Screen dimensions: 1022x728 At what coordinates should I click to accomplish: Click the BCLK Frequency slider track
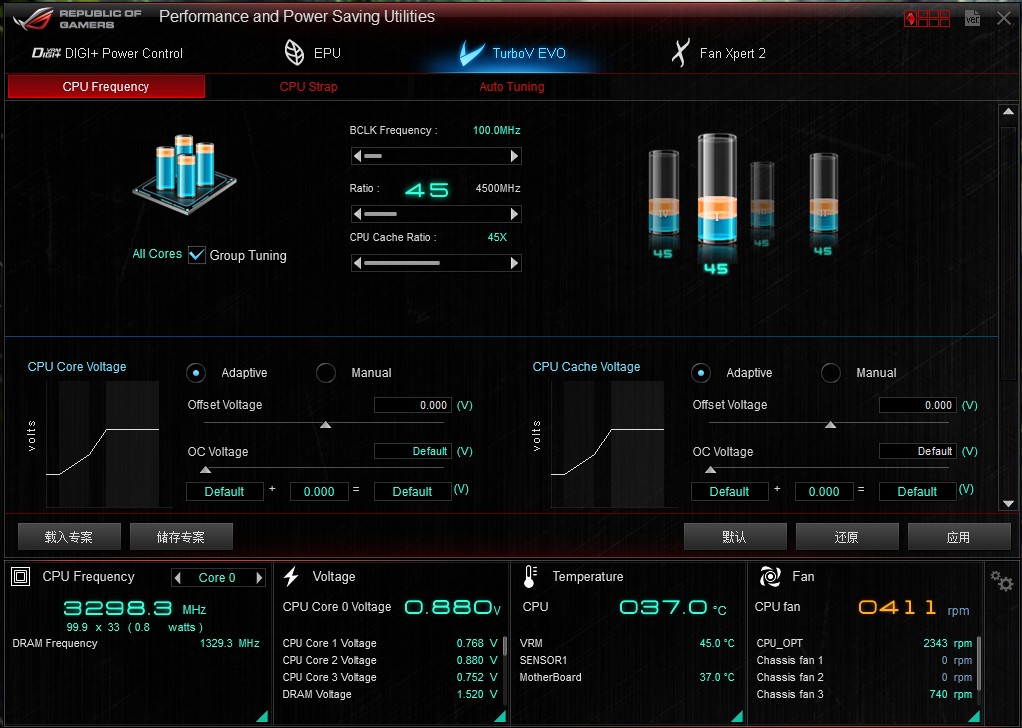pyautogui.click(x=435, y=156)
